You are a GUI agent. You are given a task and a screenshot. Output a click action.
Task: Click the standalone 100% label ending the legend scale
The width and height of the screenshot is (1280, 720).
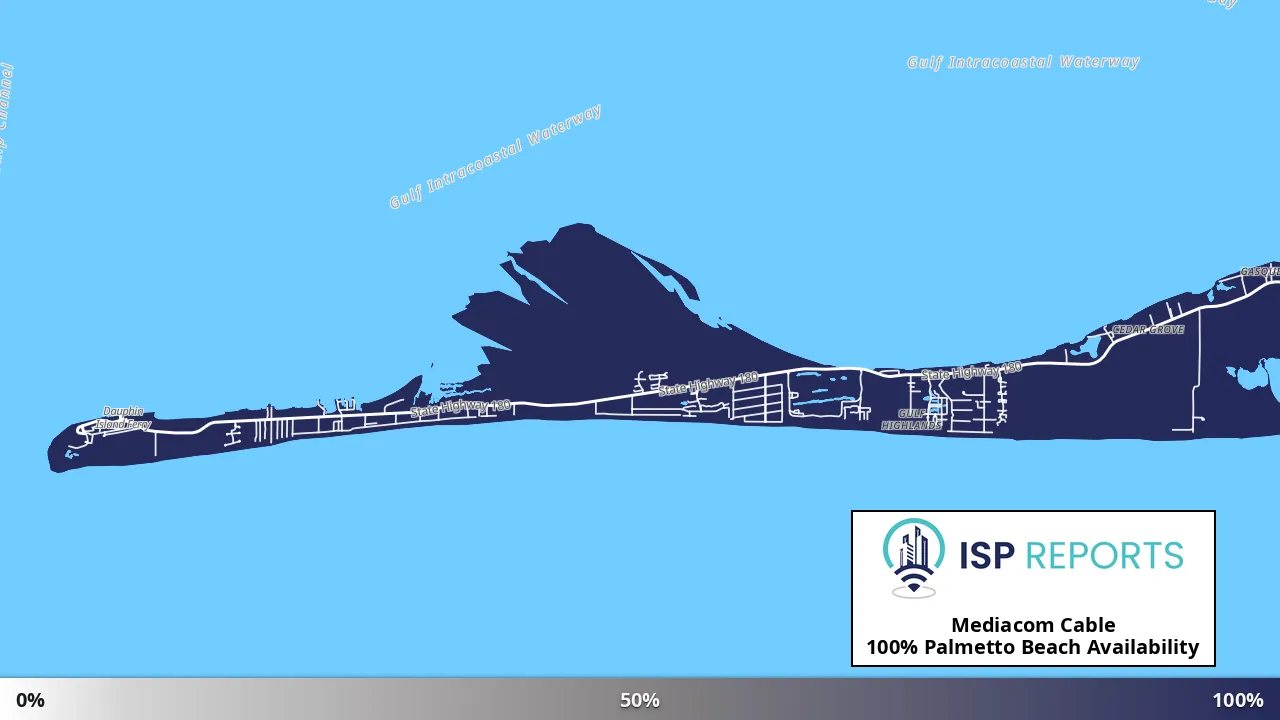(x=1238, y=700)
